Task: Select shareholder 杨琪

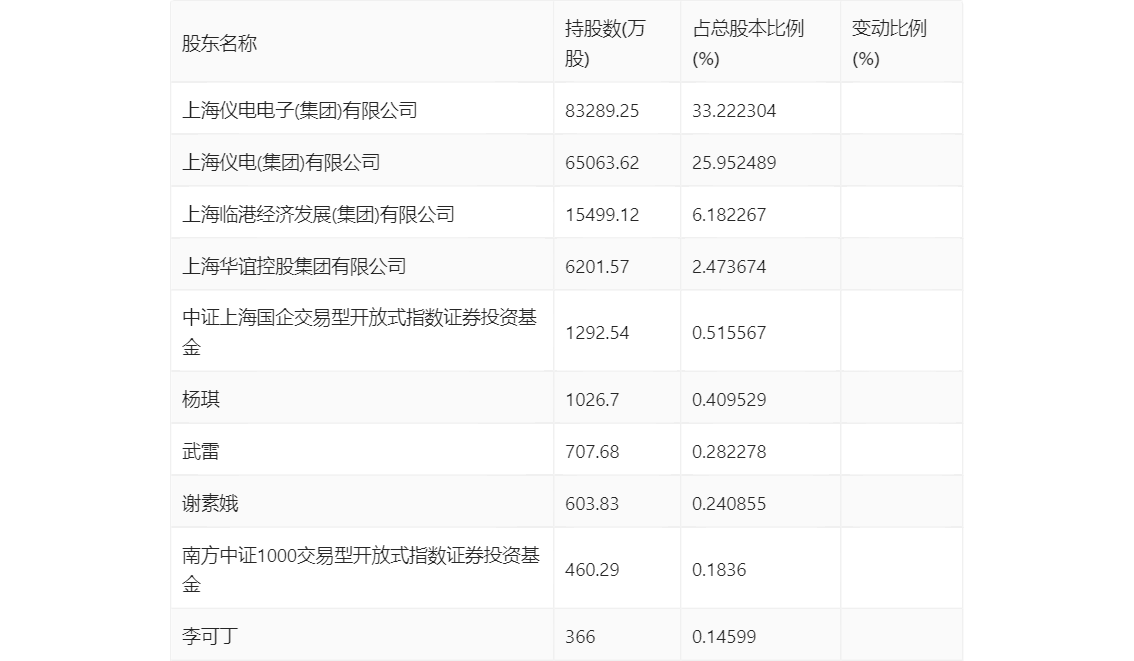Action: (200, 399)
